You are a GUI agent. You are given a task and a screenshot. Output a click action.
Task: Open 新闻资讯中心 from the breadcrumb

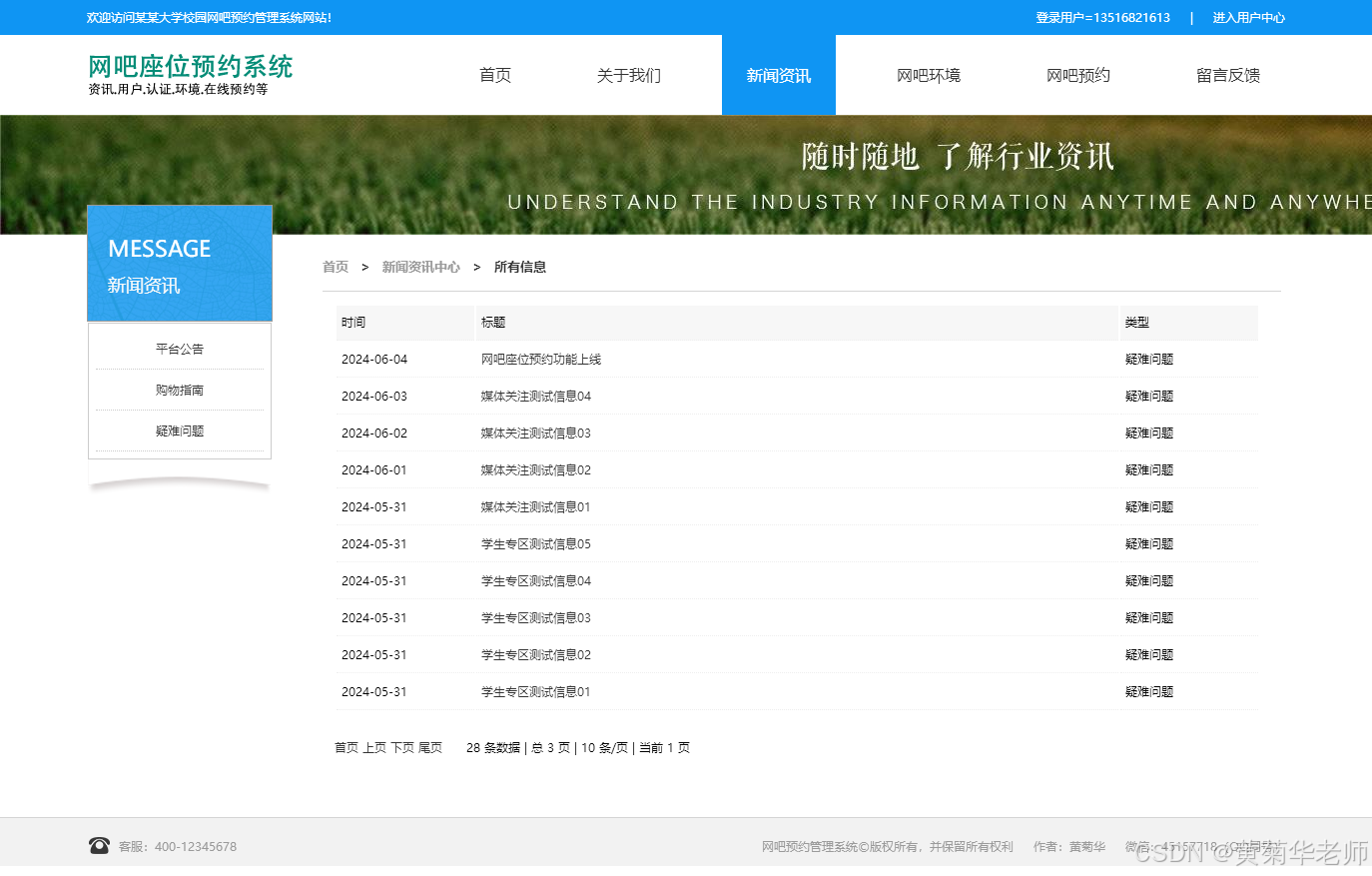coord(421,267)
